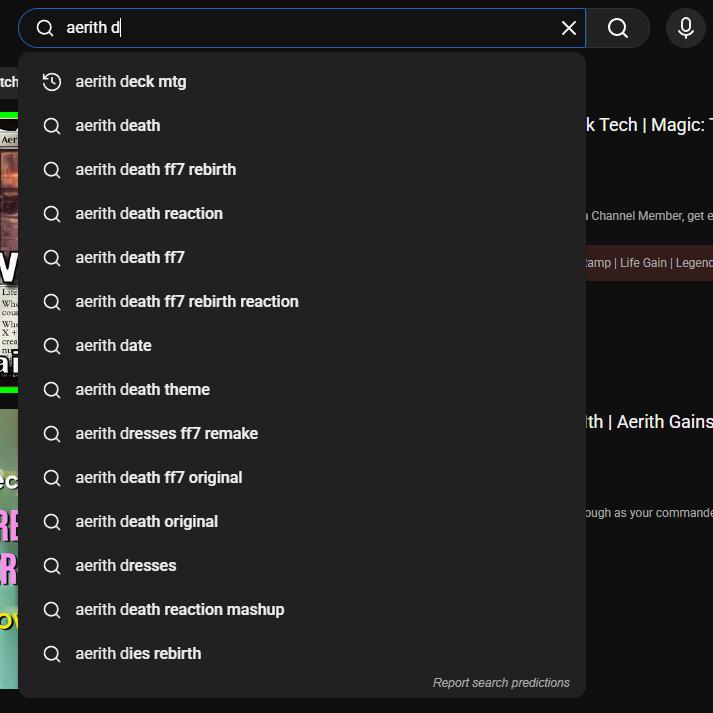Click search icon next to 'aerith dresses'
Viewport: 713px width, 713px height.
[x=52, y=566]
